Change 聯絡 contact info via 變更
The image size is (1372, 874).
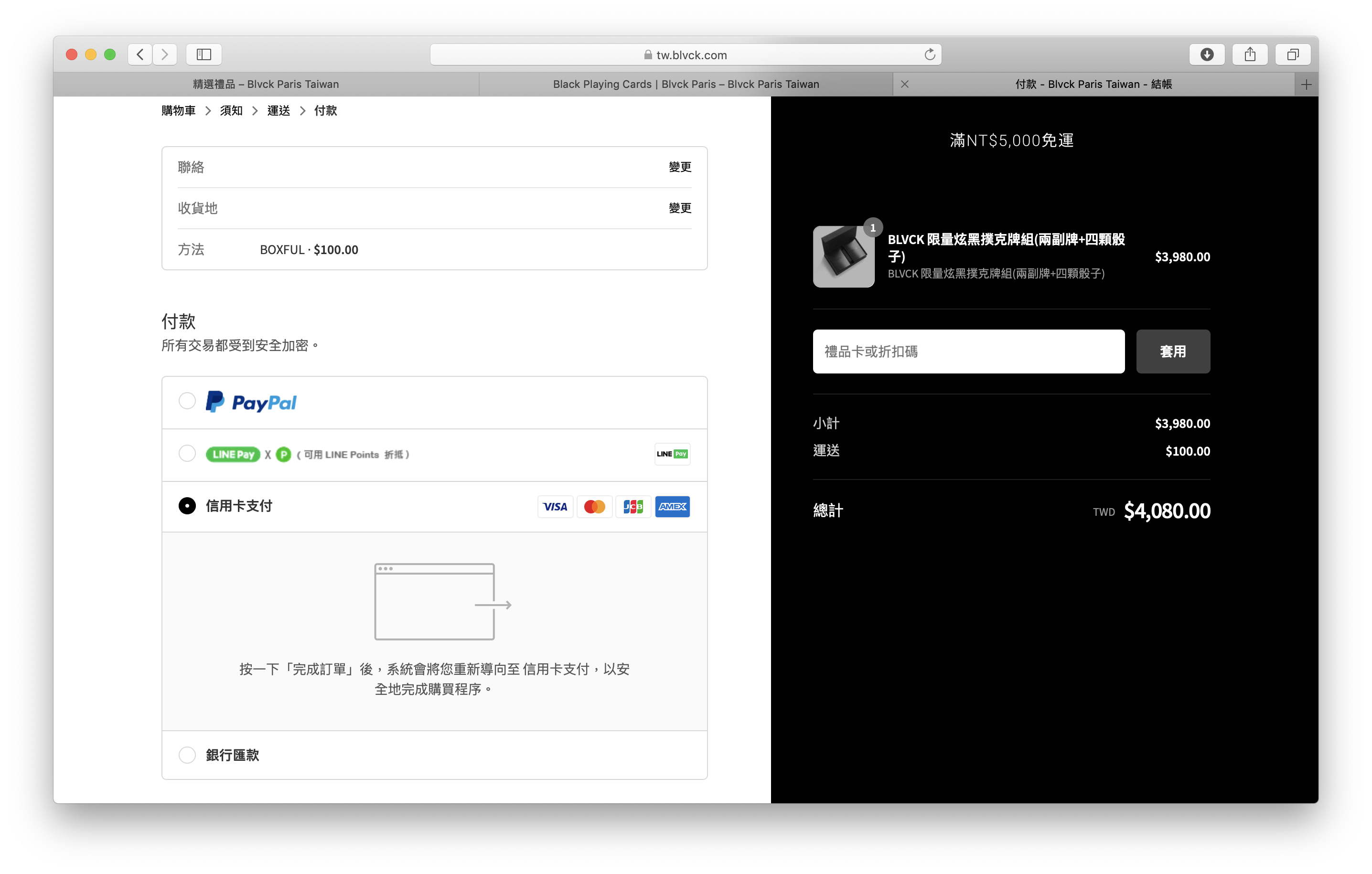(x=680, y=167)
